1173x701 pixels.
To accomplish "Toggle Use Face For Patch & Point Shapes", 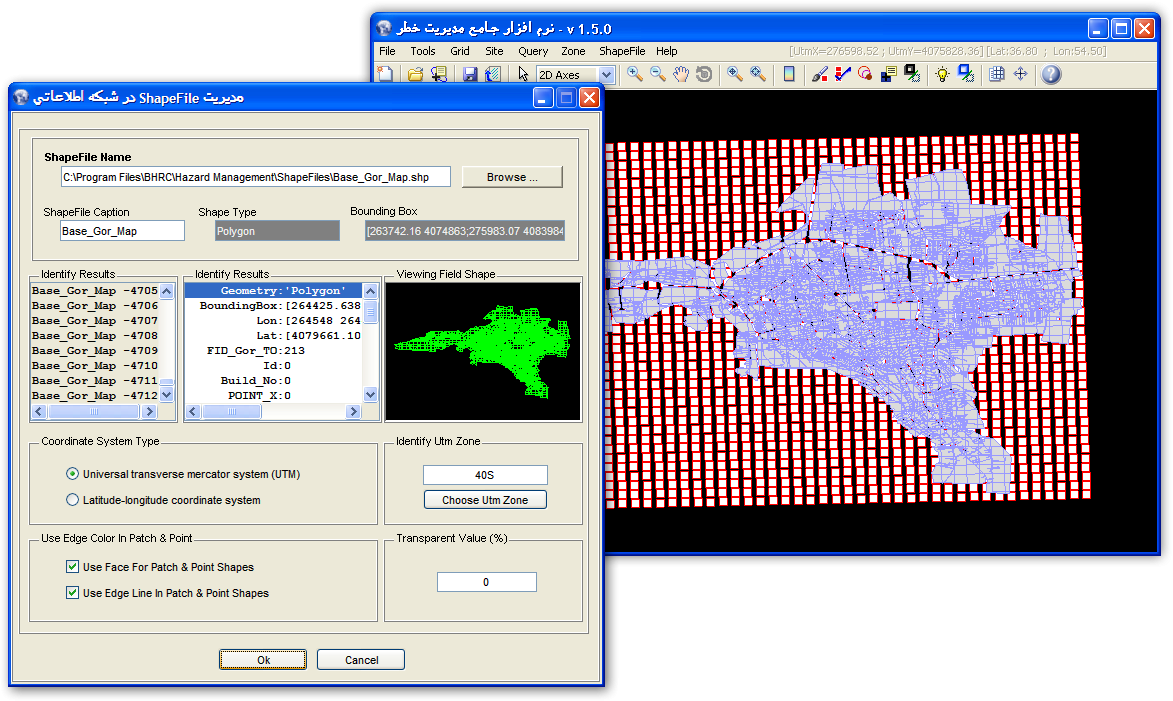I will (x=72, y=567).
